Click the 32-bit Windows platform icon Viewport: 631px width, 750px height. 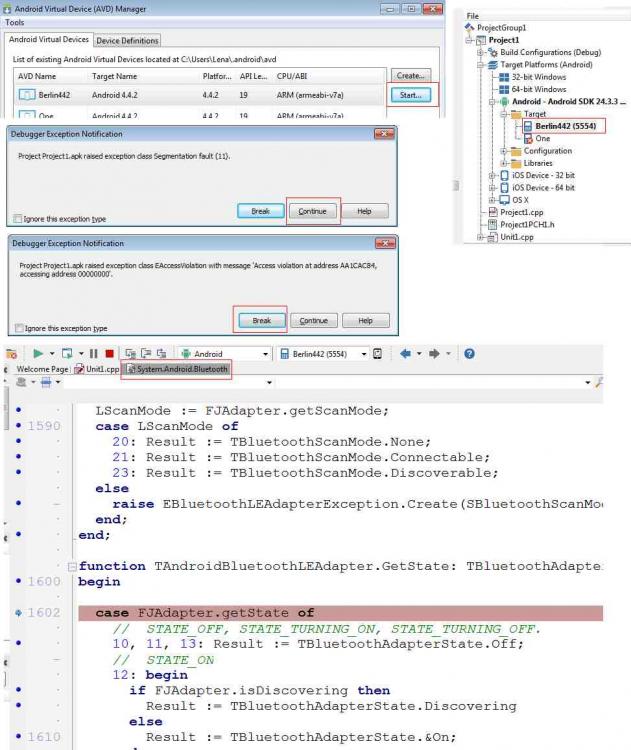click(x=504, y=77)
